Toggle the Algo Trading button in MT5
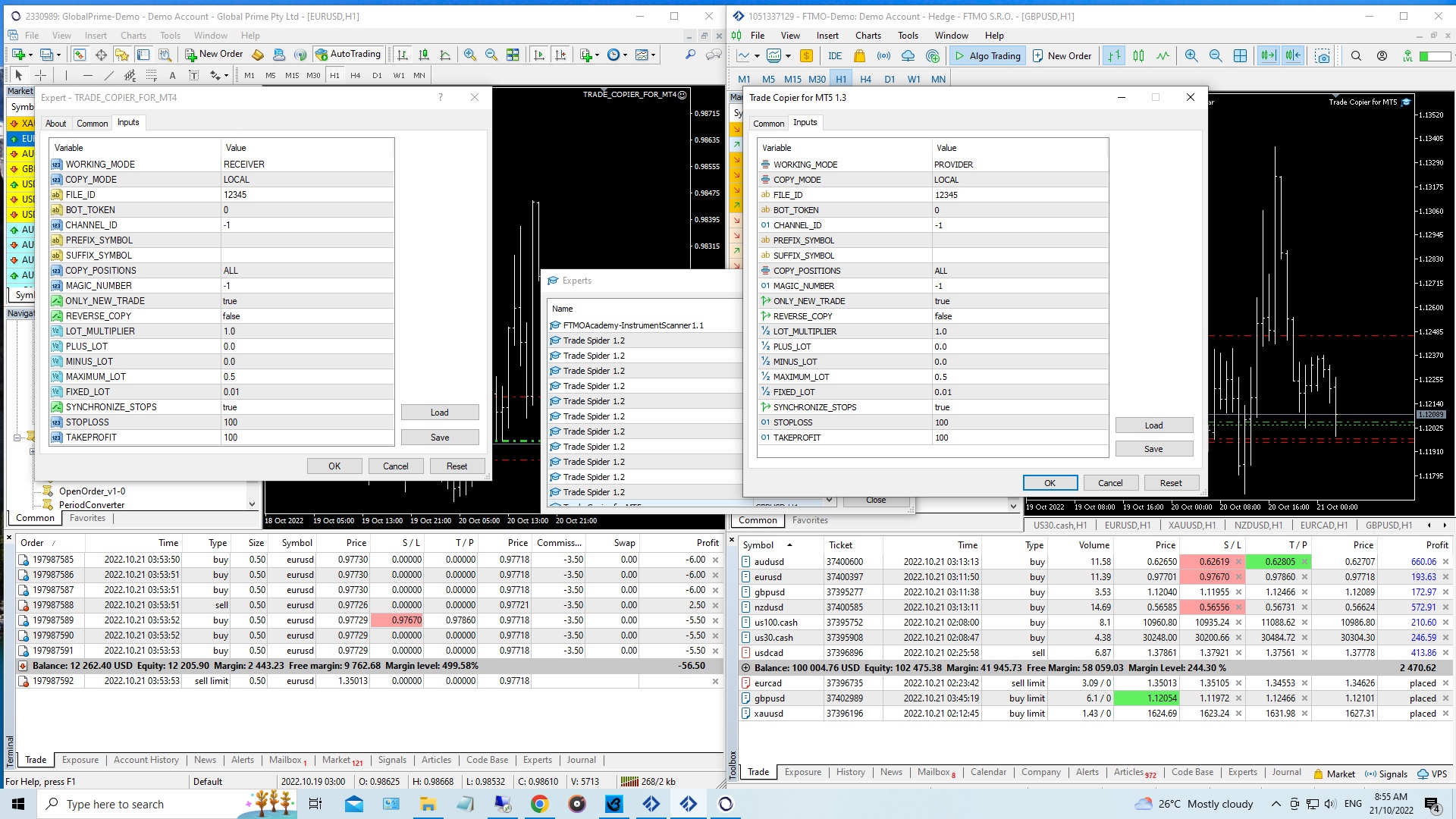This screenshot has height=819, width=1456. pos(987,55)
